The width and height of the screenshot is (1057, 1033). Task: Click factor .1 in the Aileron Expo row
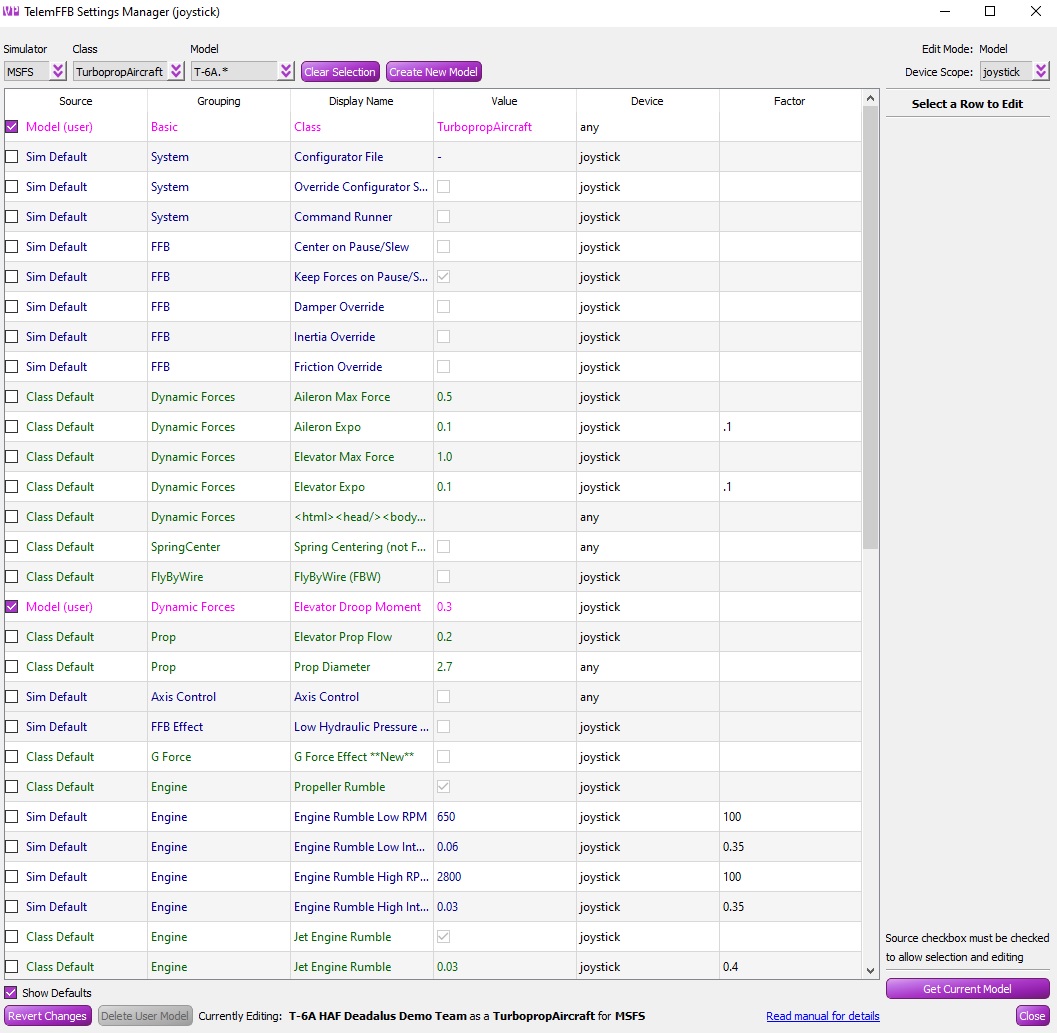[x=727, y=427]
